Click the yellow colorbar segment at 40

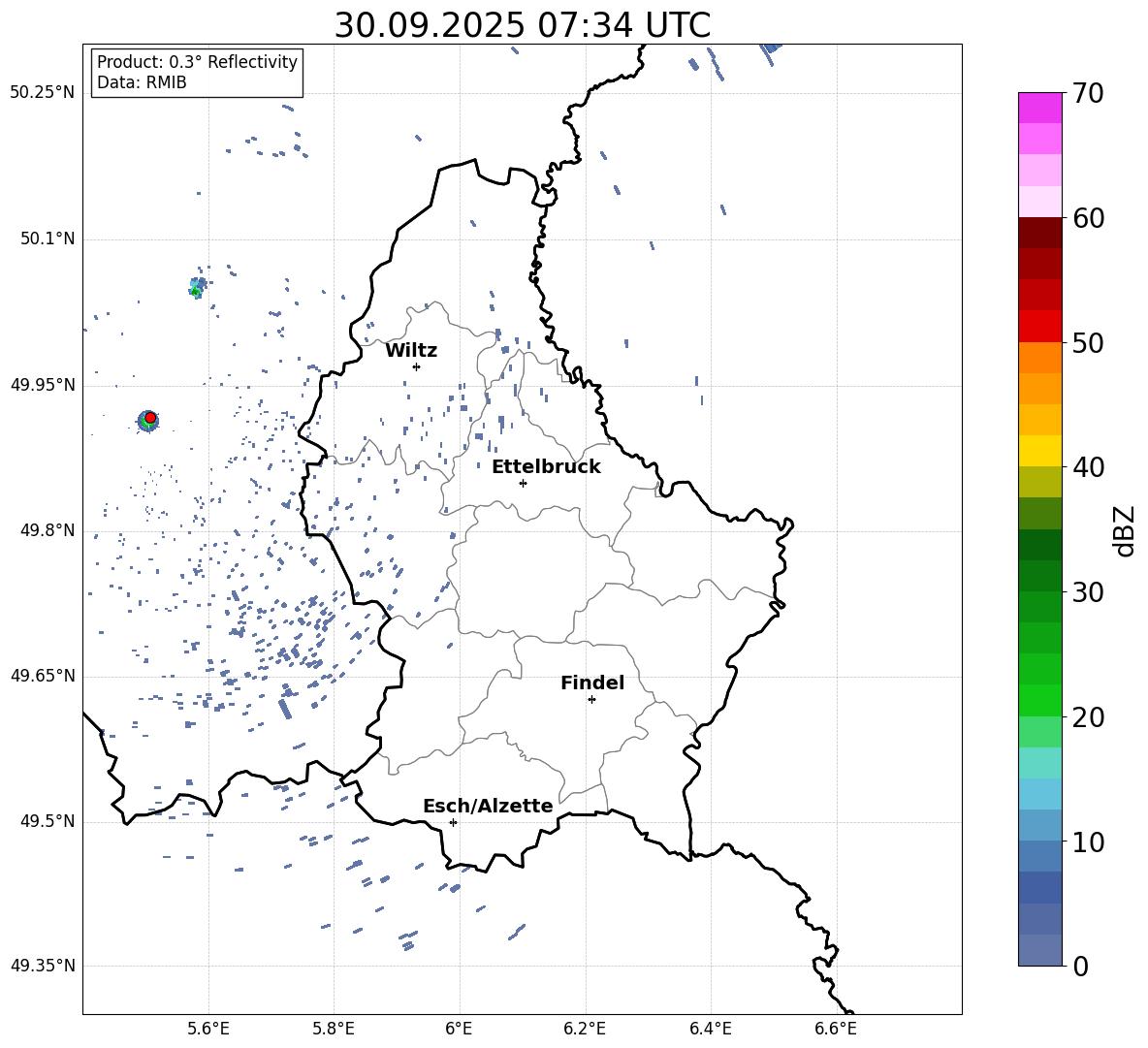(x=1039, y=451)
